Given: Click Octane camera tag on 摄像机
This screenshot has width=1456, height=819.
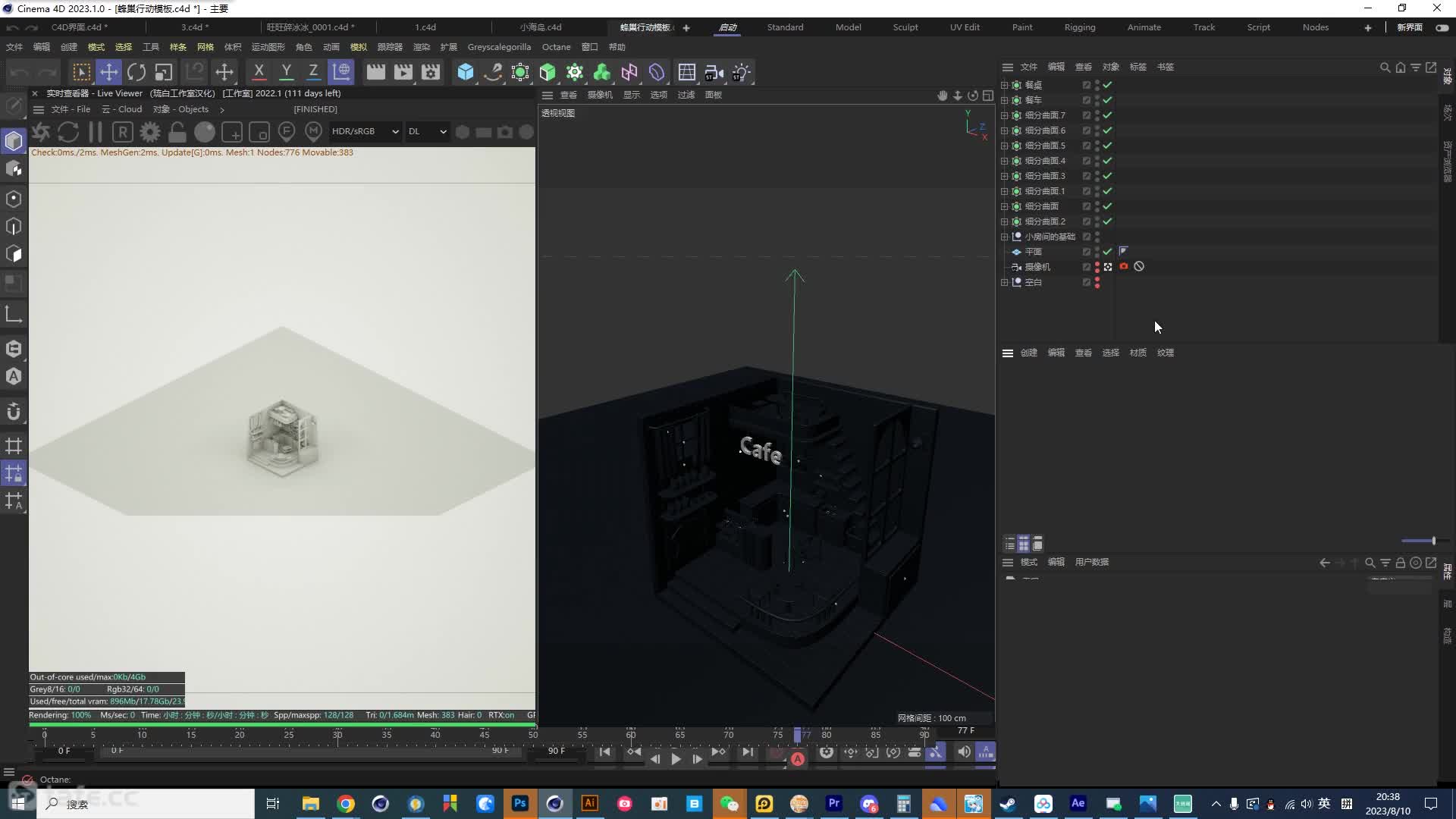Looking at the screenshot, I should point(1124,267).
